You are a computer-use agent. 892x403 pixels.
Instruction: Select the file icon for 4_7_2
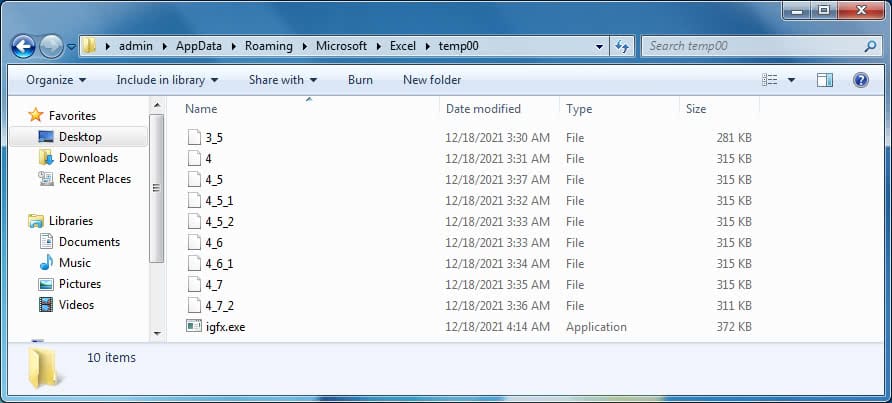point(194,306)
